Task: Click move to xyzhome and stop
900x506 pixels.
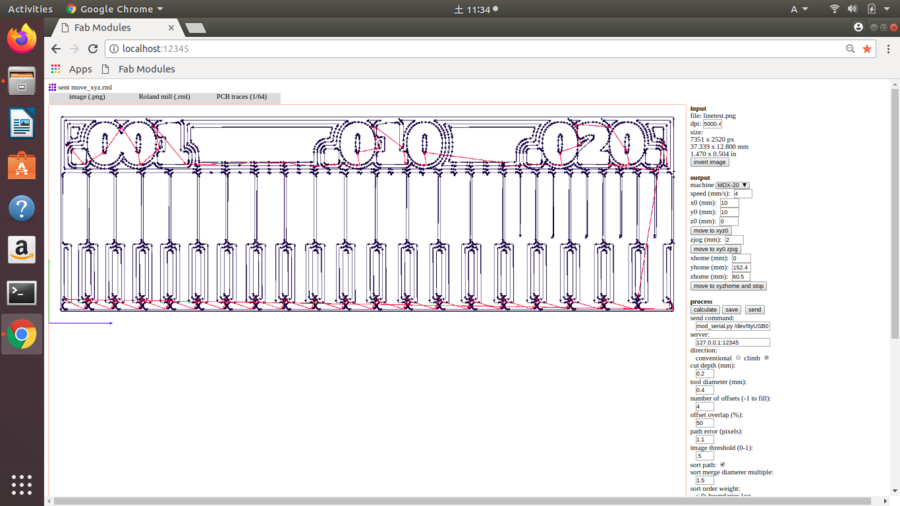Action: pos(728,286)
